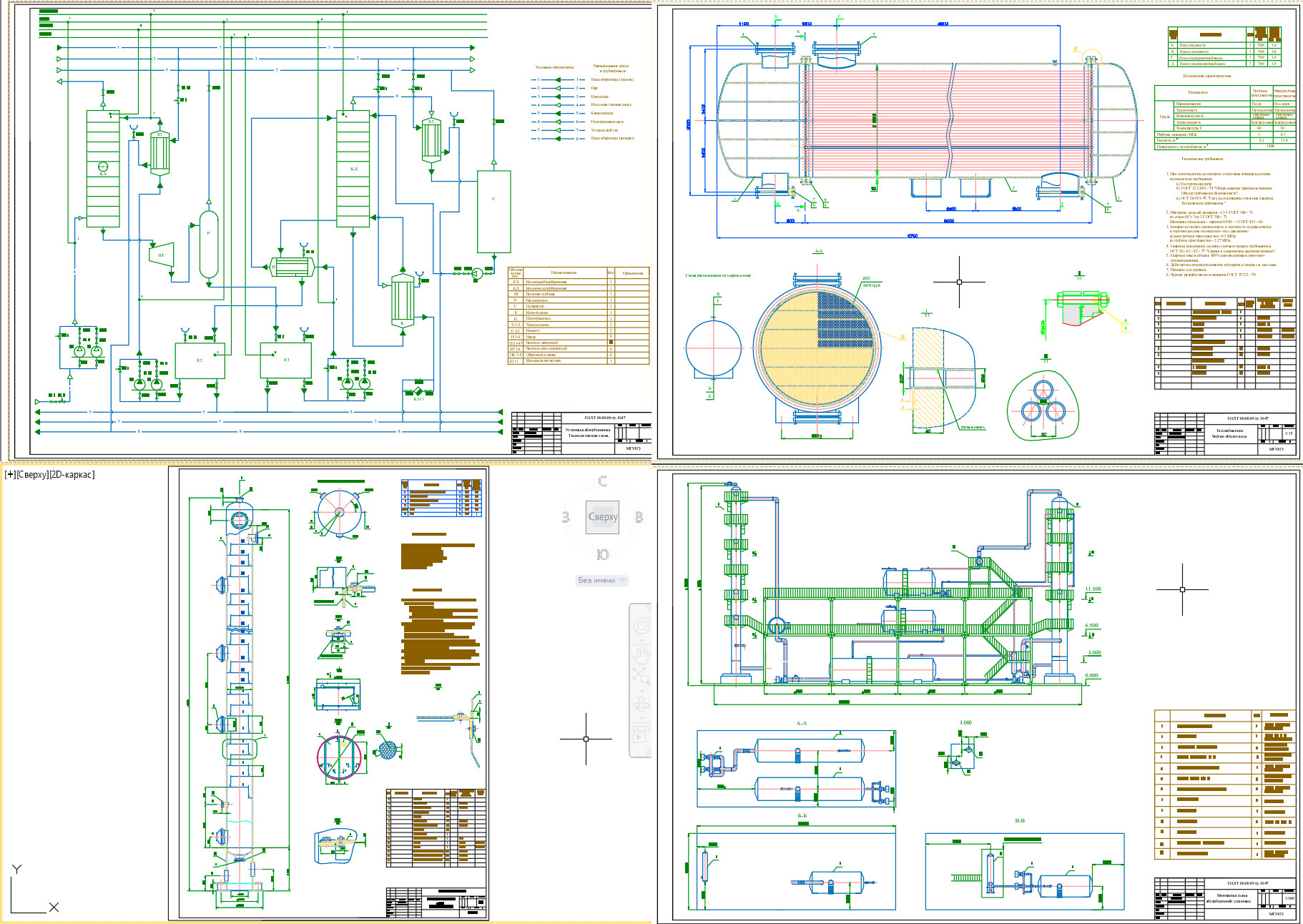Click the title Монтажная схема абсорбционной установки
This screenshot has height=924, width=1303.
pyautogui.click(x=1227, y=898)
